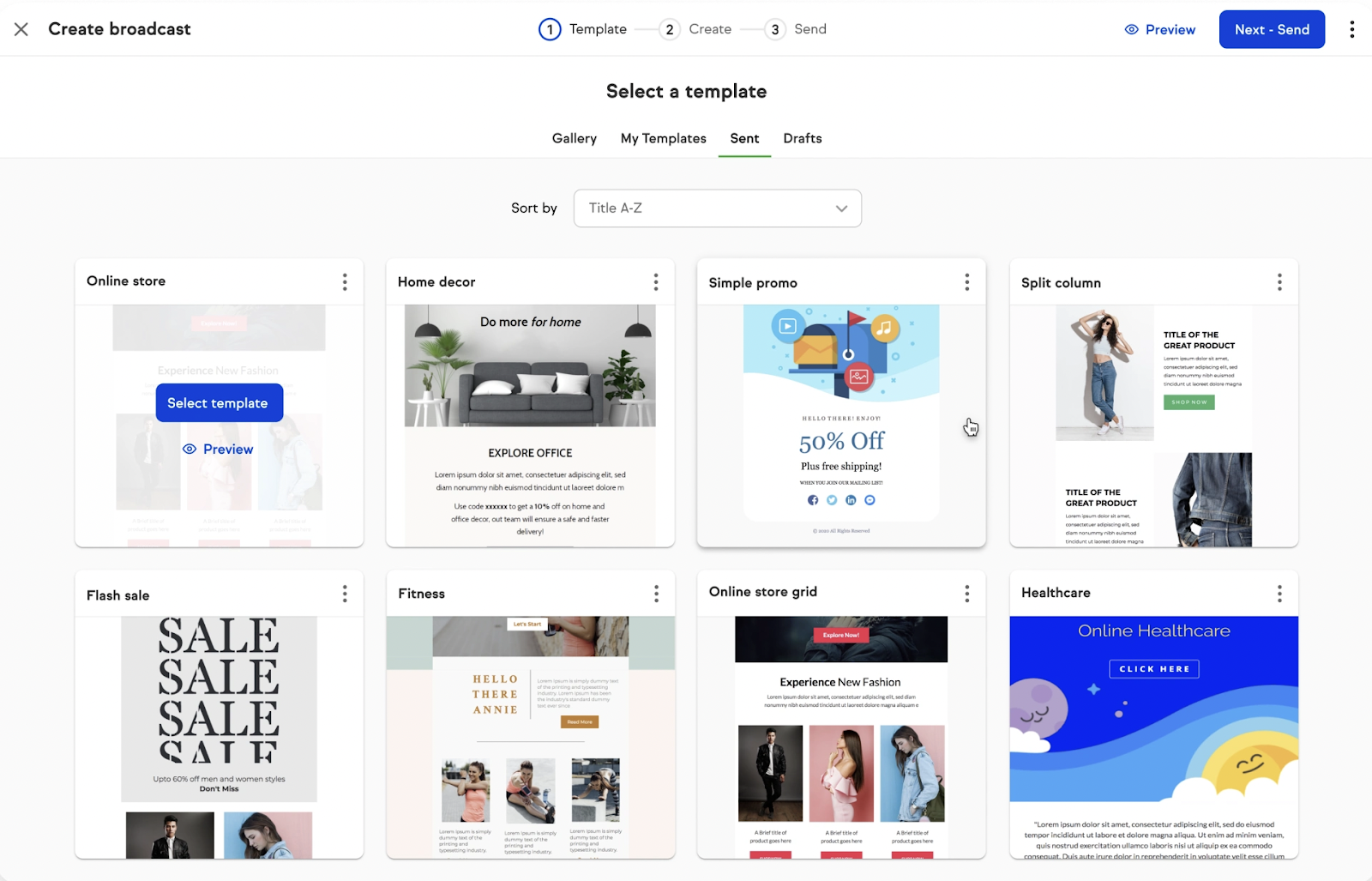Open the Sort by Title A-Z dropdown
The width and height of the screenshot is (1372, 881).
tap(717, 208)
